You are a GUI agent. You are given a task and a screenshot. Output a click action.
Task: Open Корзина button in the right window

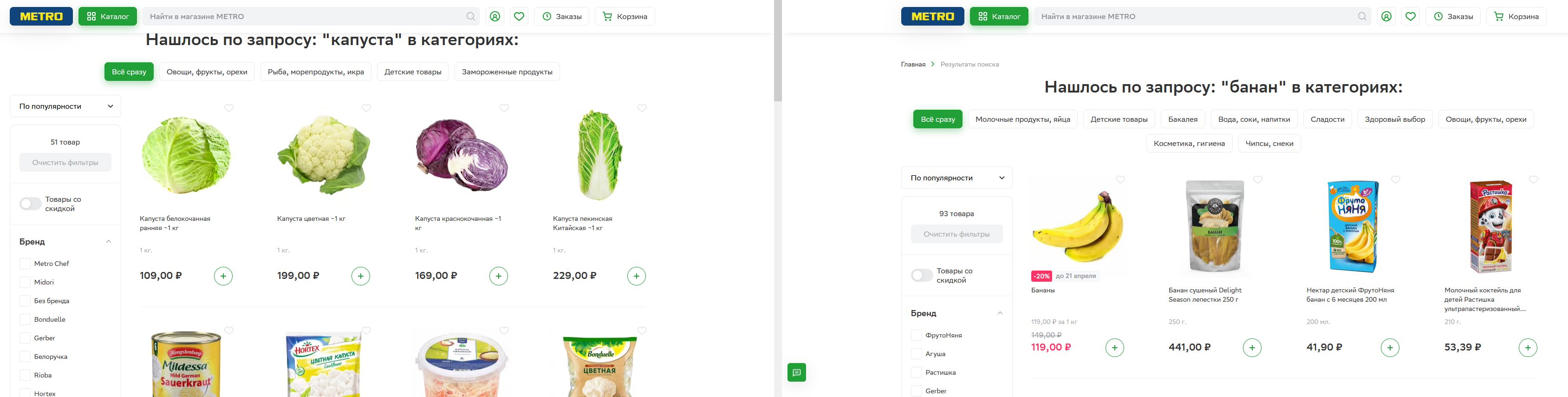(x=1516, y=16)
